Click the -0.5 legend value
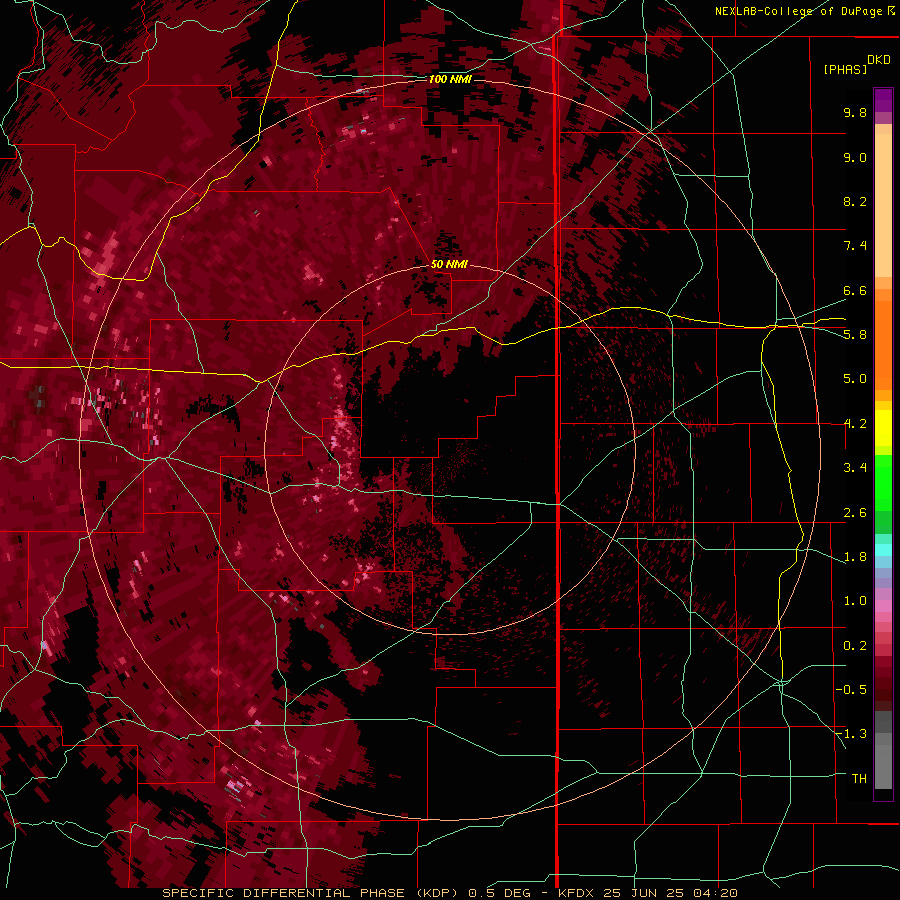The width and height of the screenshot is (900, 900). coord(851,690)
